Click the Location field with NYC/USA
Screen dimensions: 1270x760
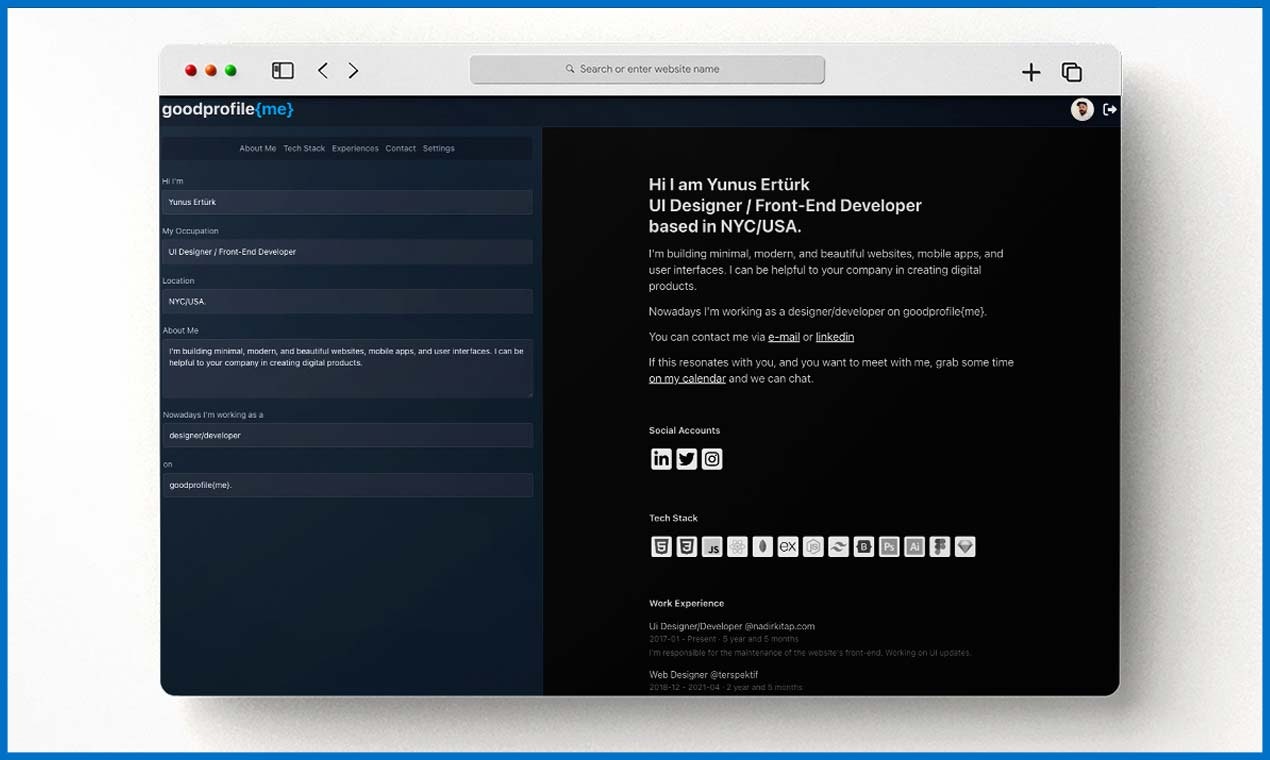pyautogui.click(x=347, y=301)
